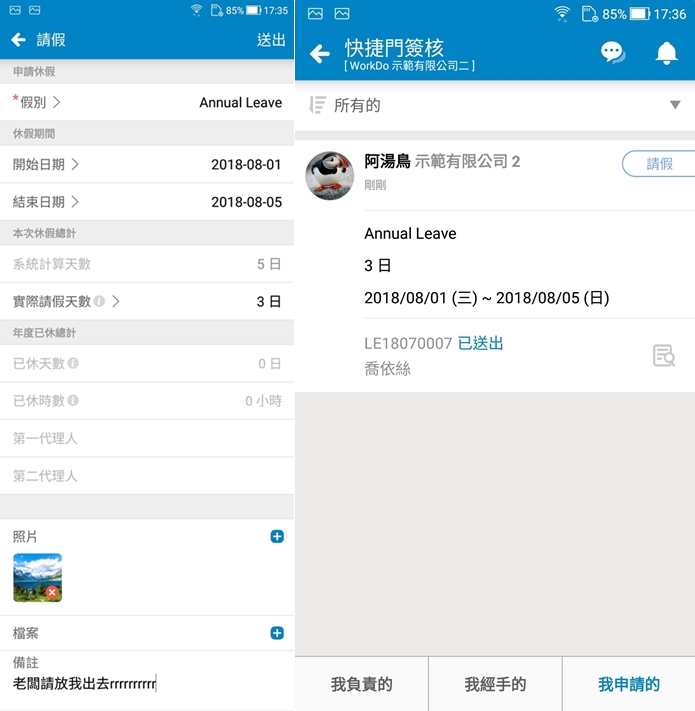Tap the 已送出 status link
Screen dimensions: 695x711
[481, 343]
